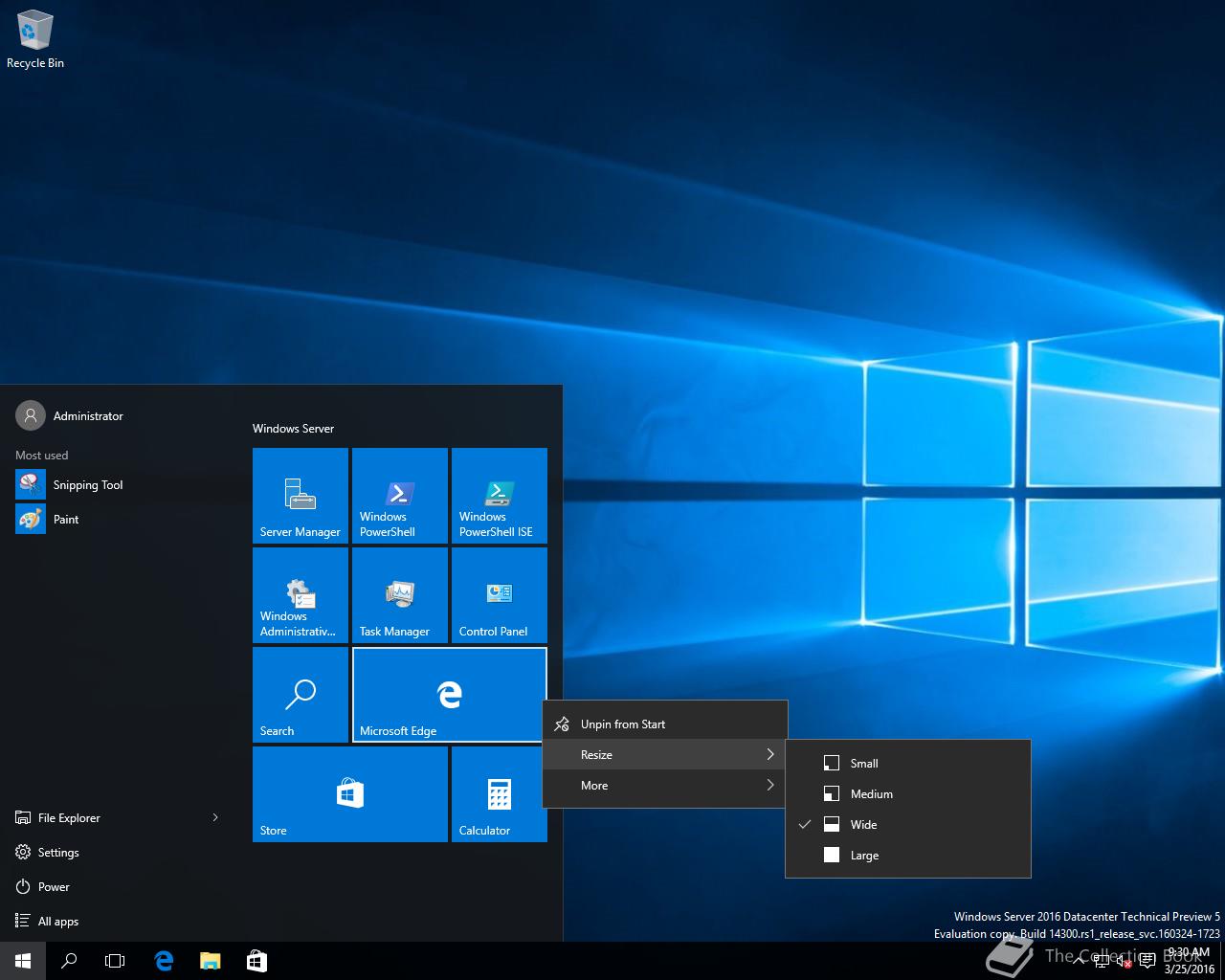Open Task View on taskbar

coord(115,961)
